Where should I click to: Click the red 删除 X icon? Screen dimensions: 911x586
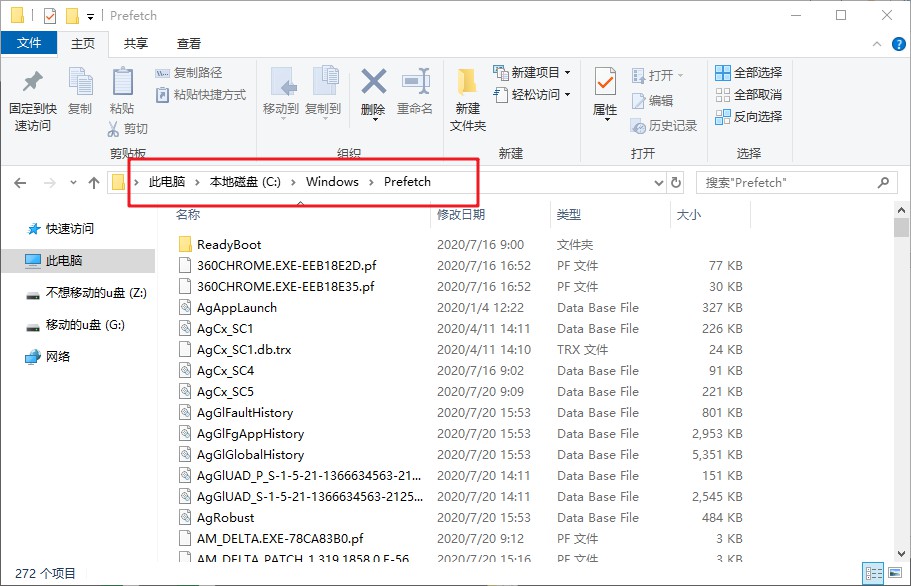[x=374, y=81]
